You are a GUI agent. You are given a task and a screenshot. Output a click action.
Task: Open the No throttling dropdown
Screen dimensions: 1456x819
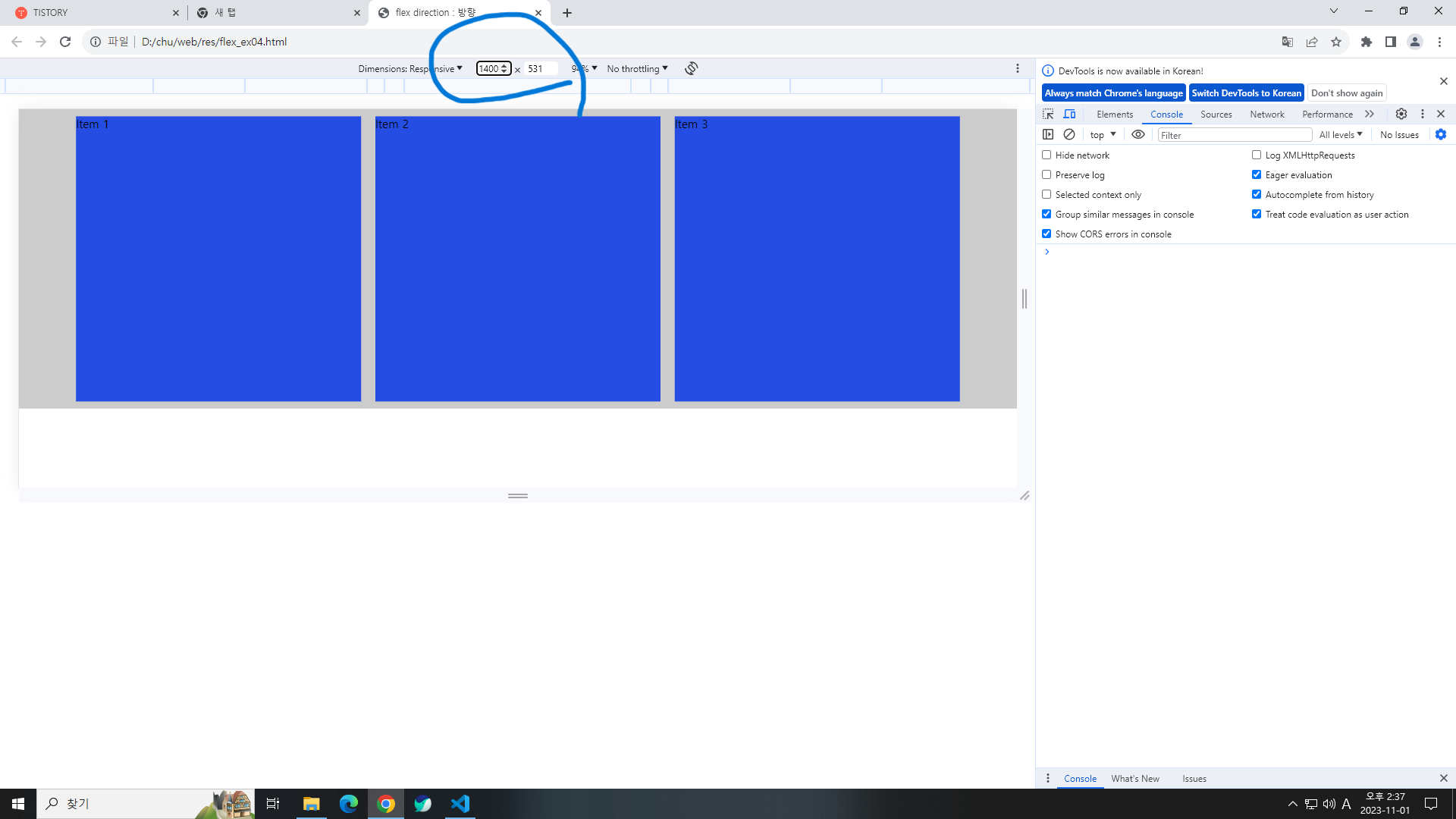[637, 68]
